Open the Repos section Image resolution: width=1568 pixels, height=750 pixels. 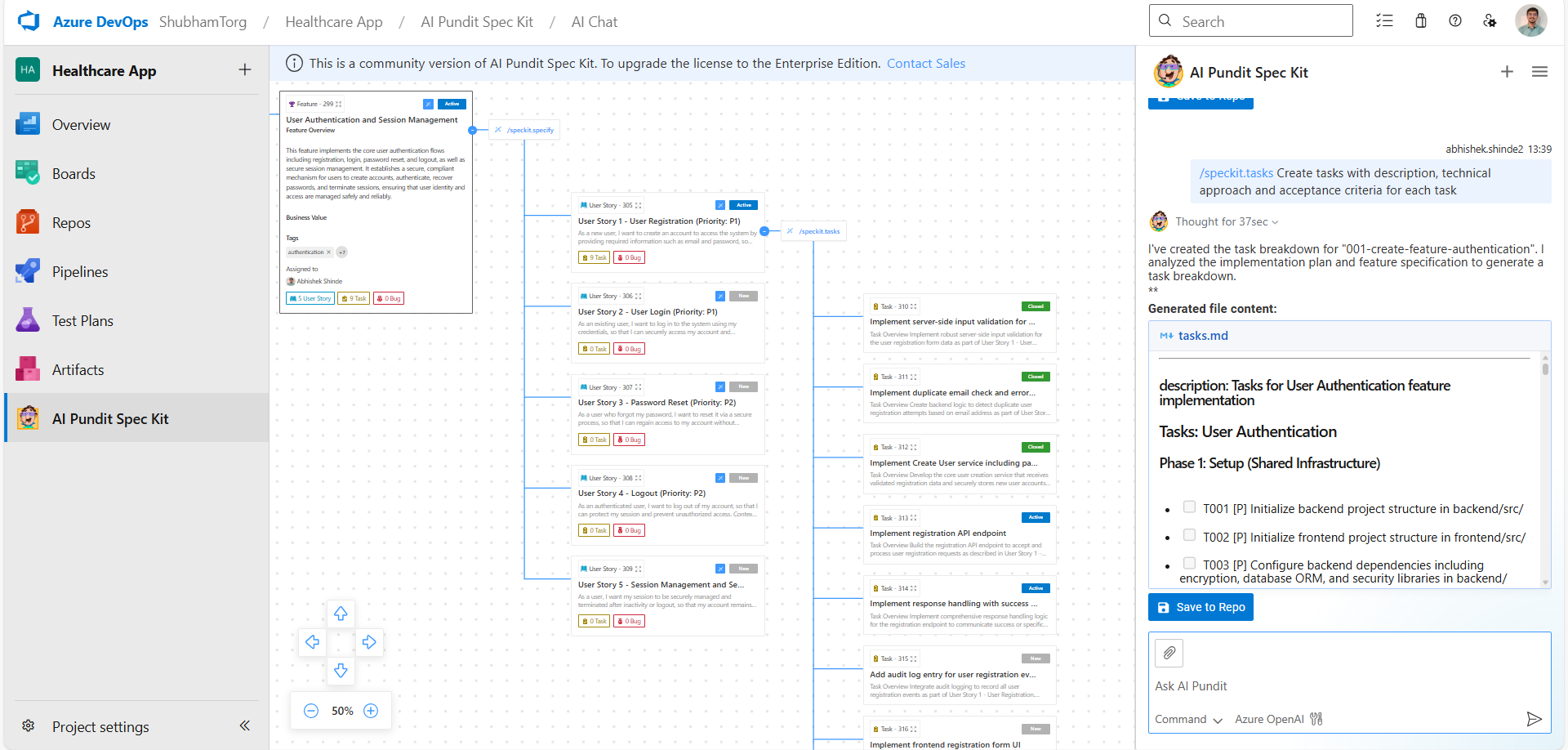[71, 222]
